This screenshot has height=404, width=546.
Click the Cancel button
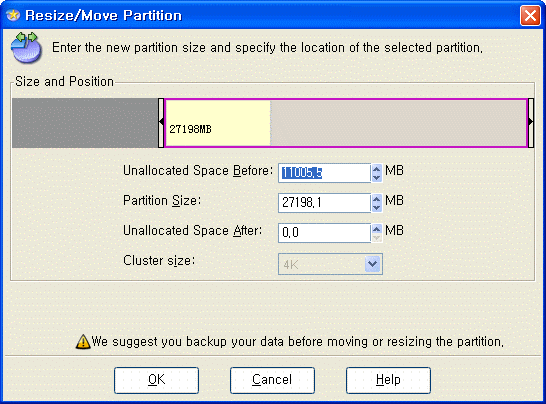point(272,380)
